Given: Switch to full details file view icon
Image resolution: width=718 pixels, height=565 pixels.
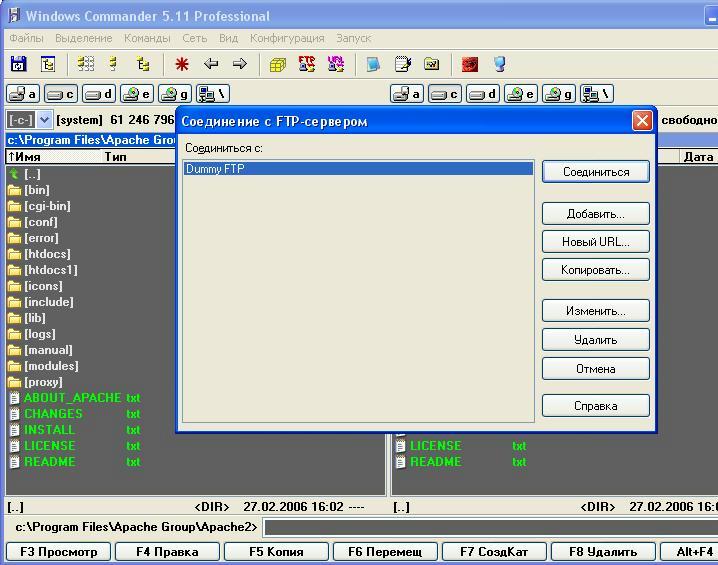Looking at the screenshot, I should 113,64.
